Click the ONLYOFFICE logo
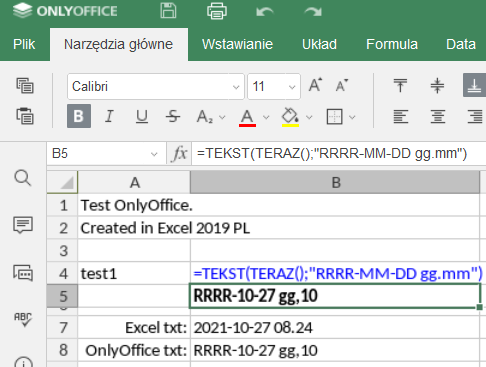This screenshot has width=486, height=367. point(65,11)
